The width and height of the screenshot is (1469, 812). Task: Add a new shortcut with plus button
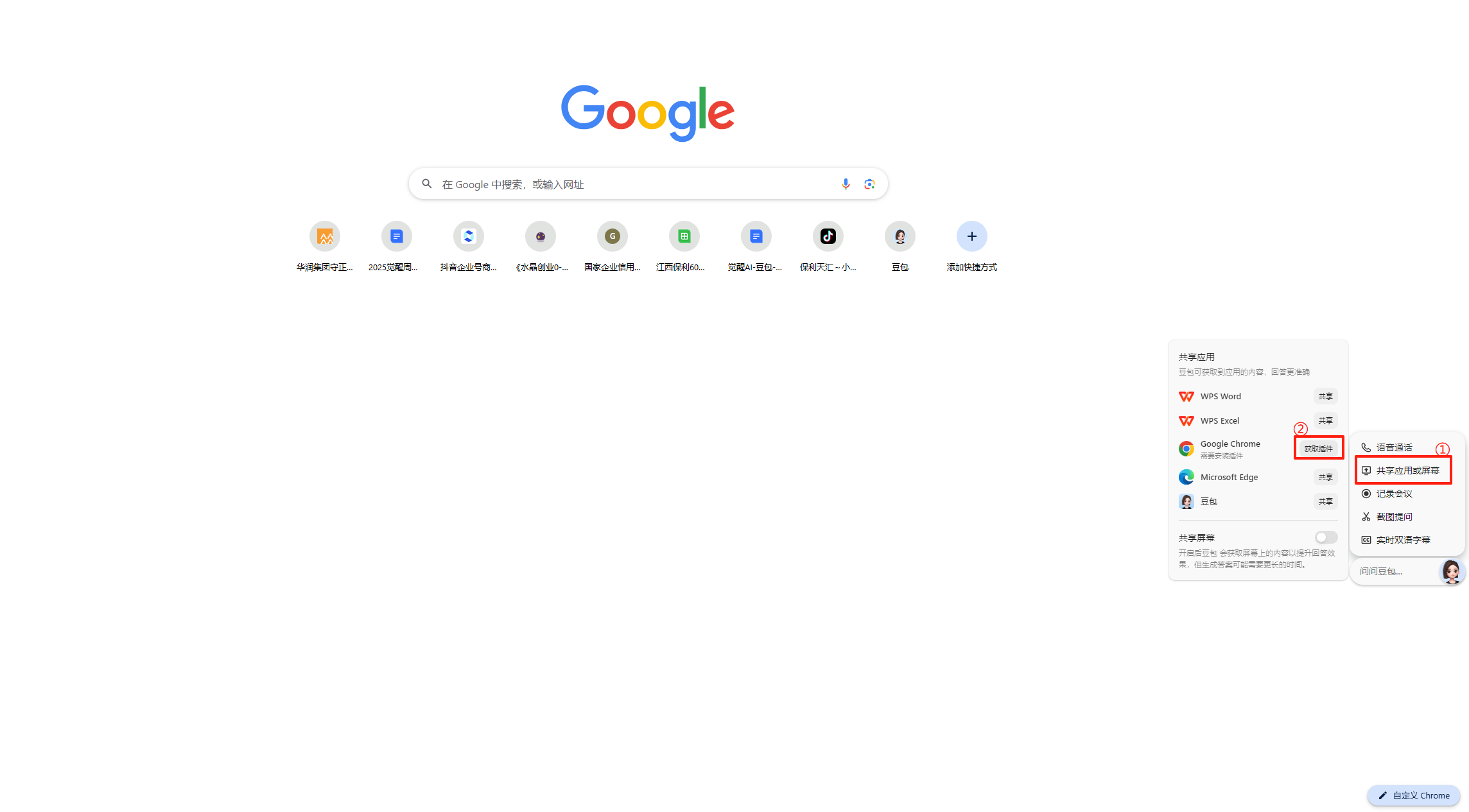pos(971,247)
